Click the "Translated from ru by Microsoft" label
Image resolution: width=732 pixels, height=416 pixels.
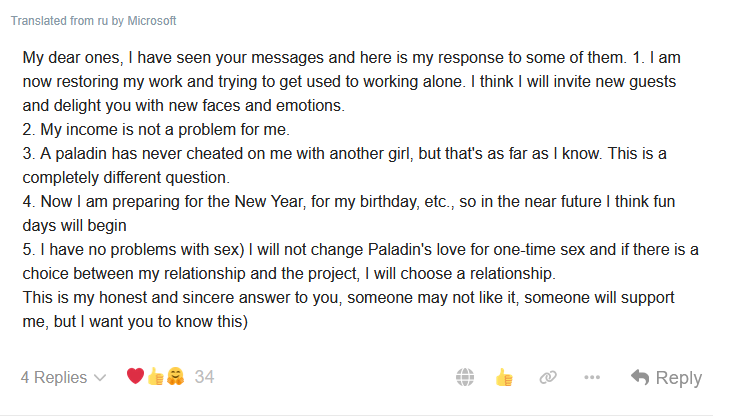[92, 21]
